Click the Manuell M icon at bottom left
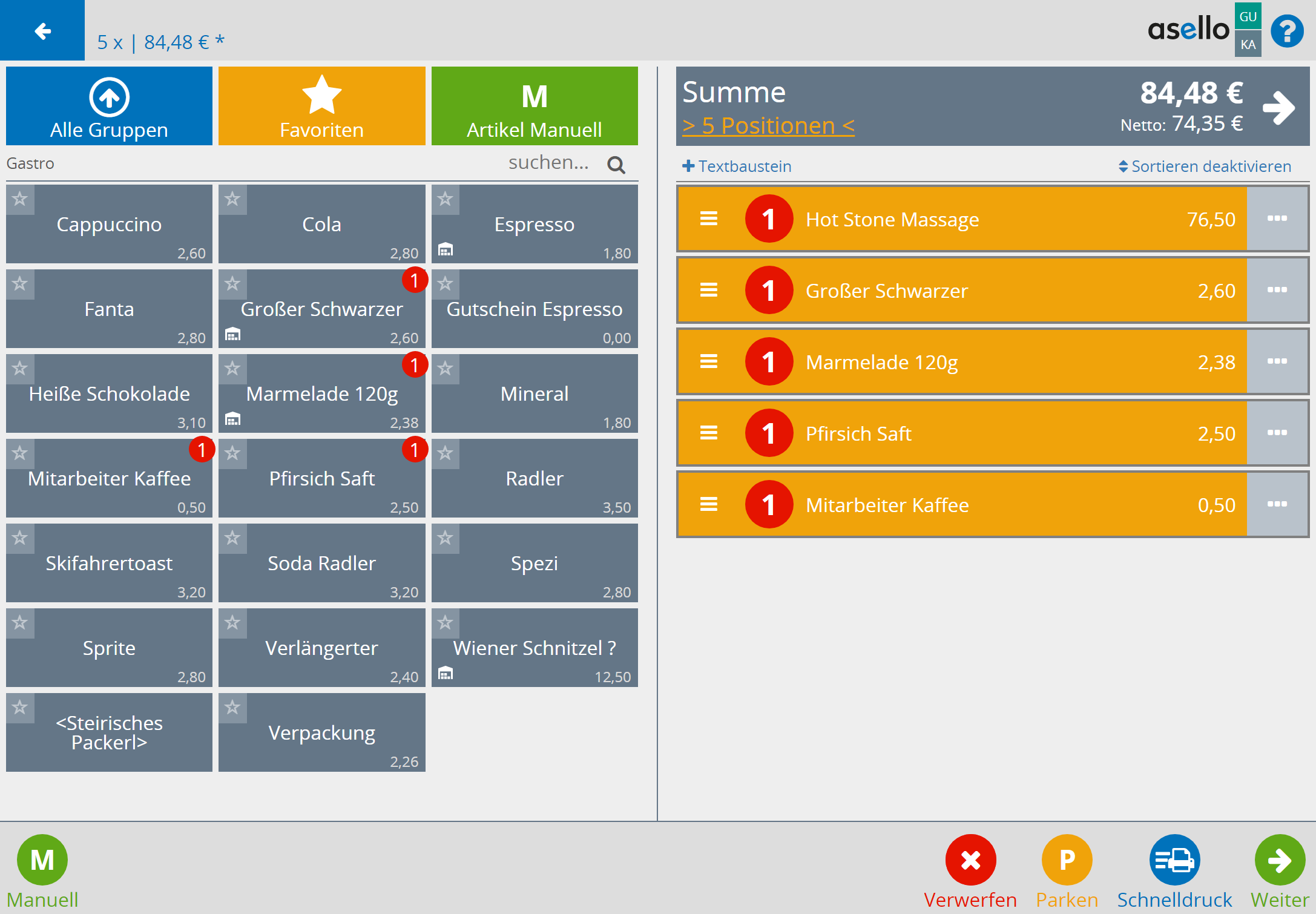This screenshot has width=1316, height=914. (x=42, y=860)
